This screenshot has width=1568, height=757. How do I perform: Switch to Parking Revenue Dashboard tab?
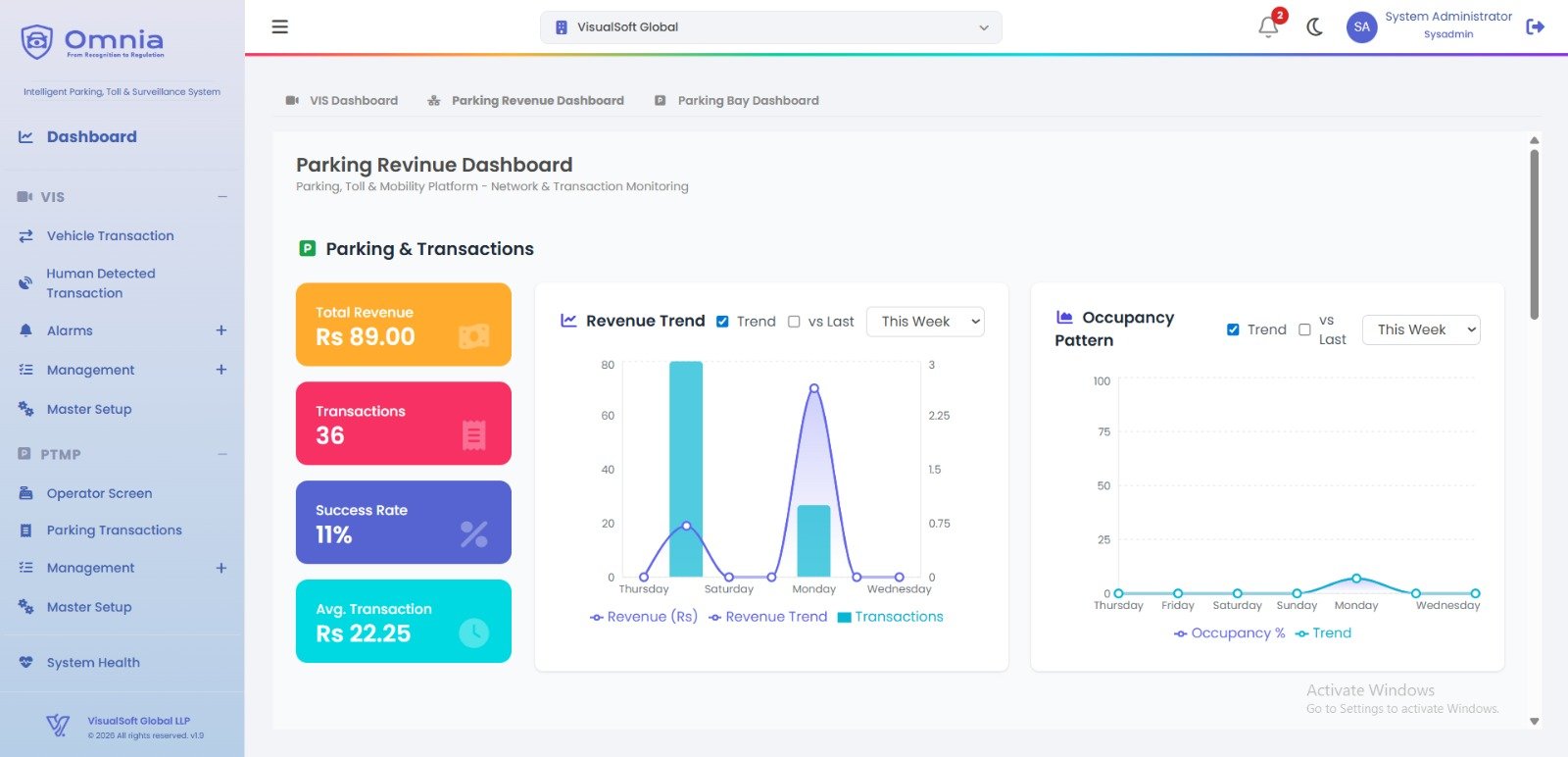[526, 100]
